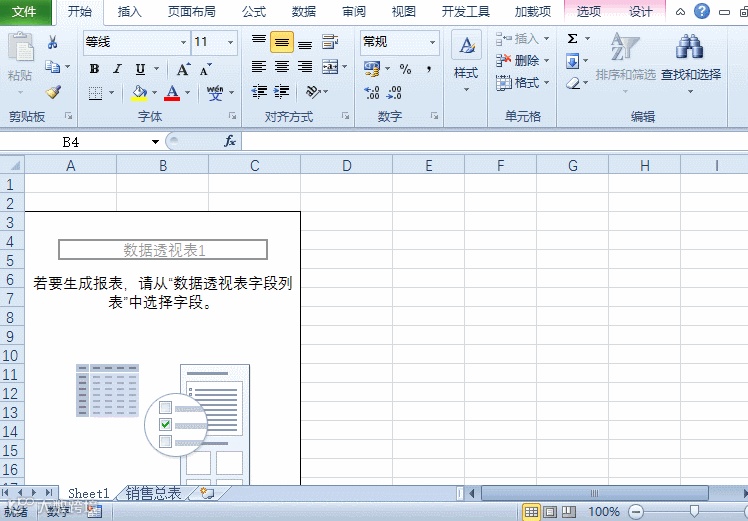Open 查找和选择 find and select
Screen dimensions: 748x521
pyautogui.click(x=690, y=62)
